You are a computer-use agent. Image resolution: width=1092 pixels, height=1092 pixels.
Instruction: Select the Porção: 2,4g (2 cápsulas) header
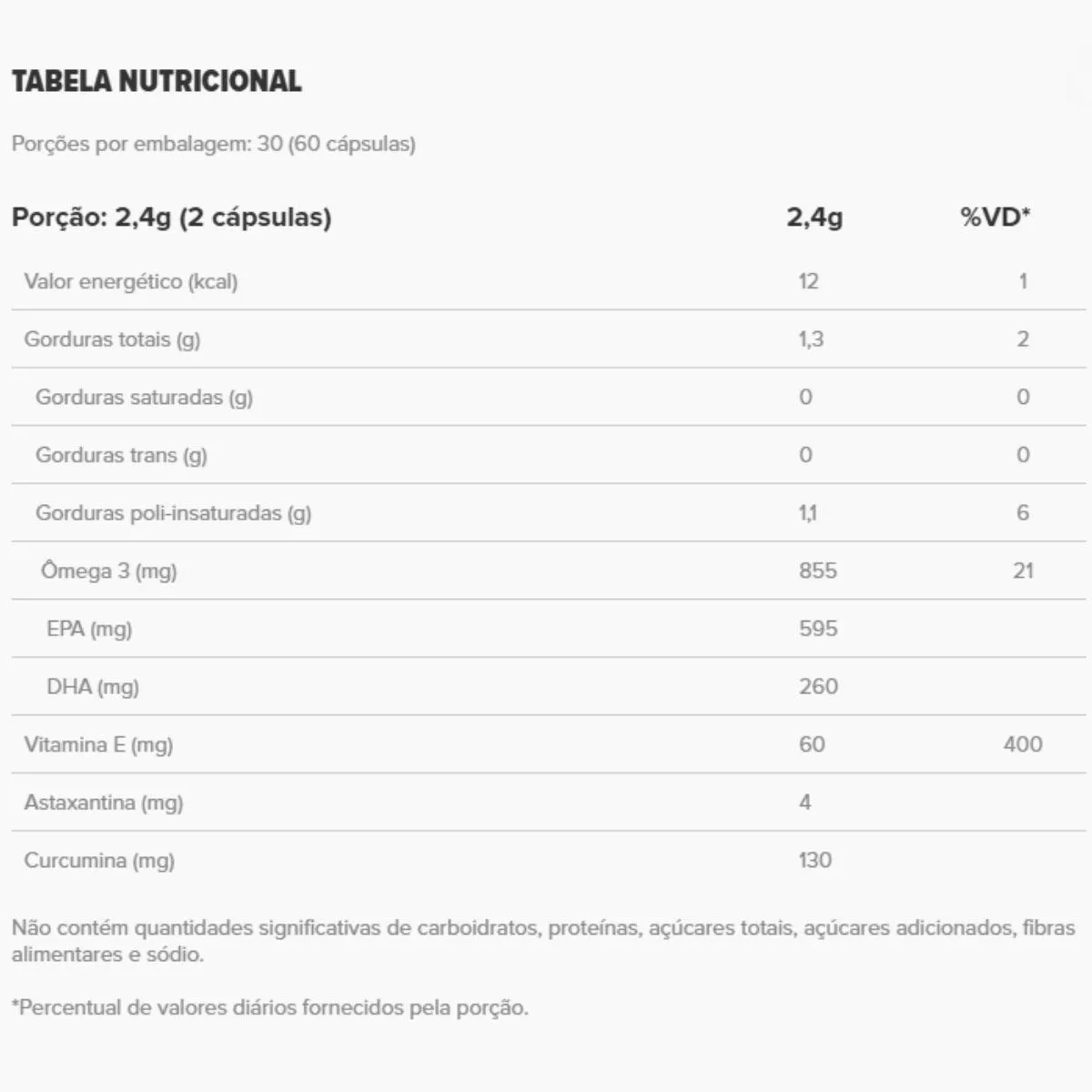(171, 217)
